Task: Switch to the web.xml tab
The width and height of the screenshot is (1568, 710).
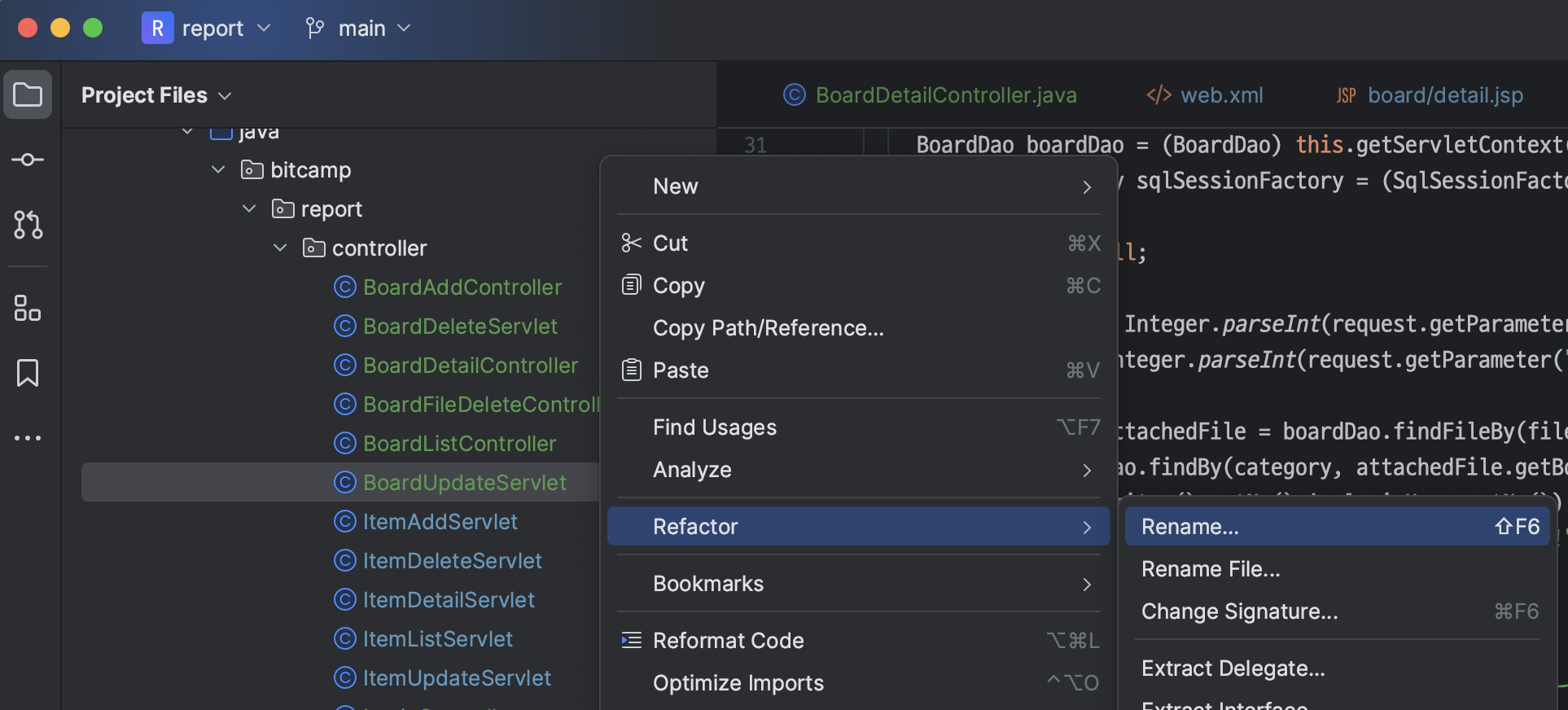Action: pos(1205,95)
